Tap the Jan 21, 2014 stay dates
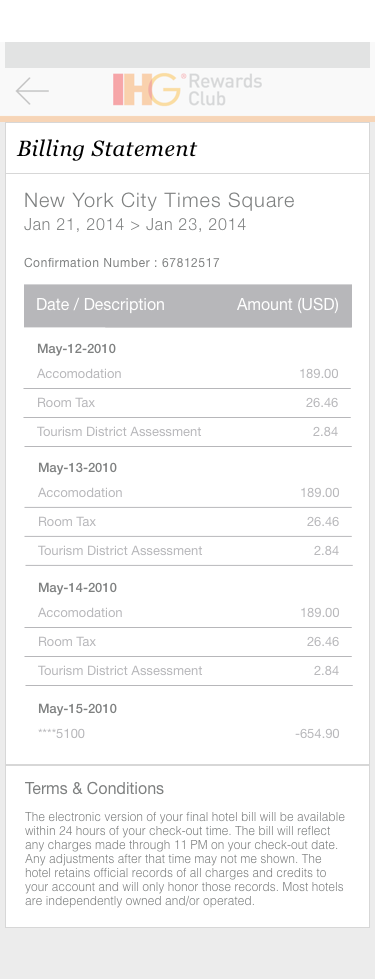Screen dimensions: 375x979 tap(135, 225)
